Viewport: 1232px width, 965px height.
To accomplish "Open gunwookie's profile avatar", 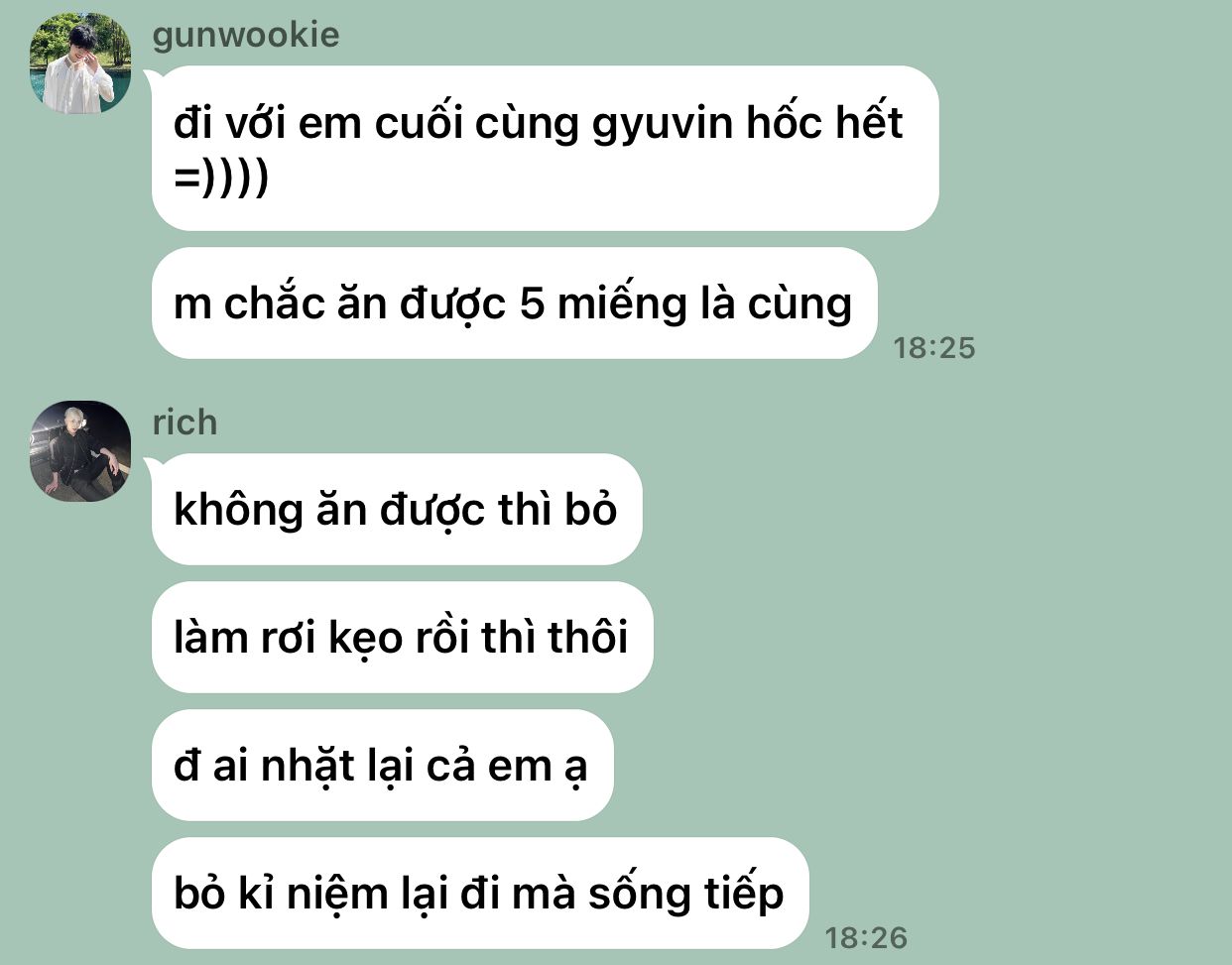I will pyautogui.click(x=80, y=63).
